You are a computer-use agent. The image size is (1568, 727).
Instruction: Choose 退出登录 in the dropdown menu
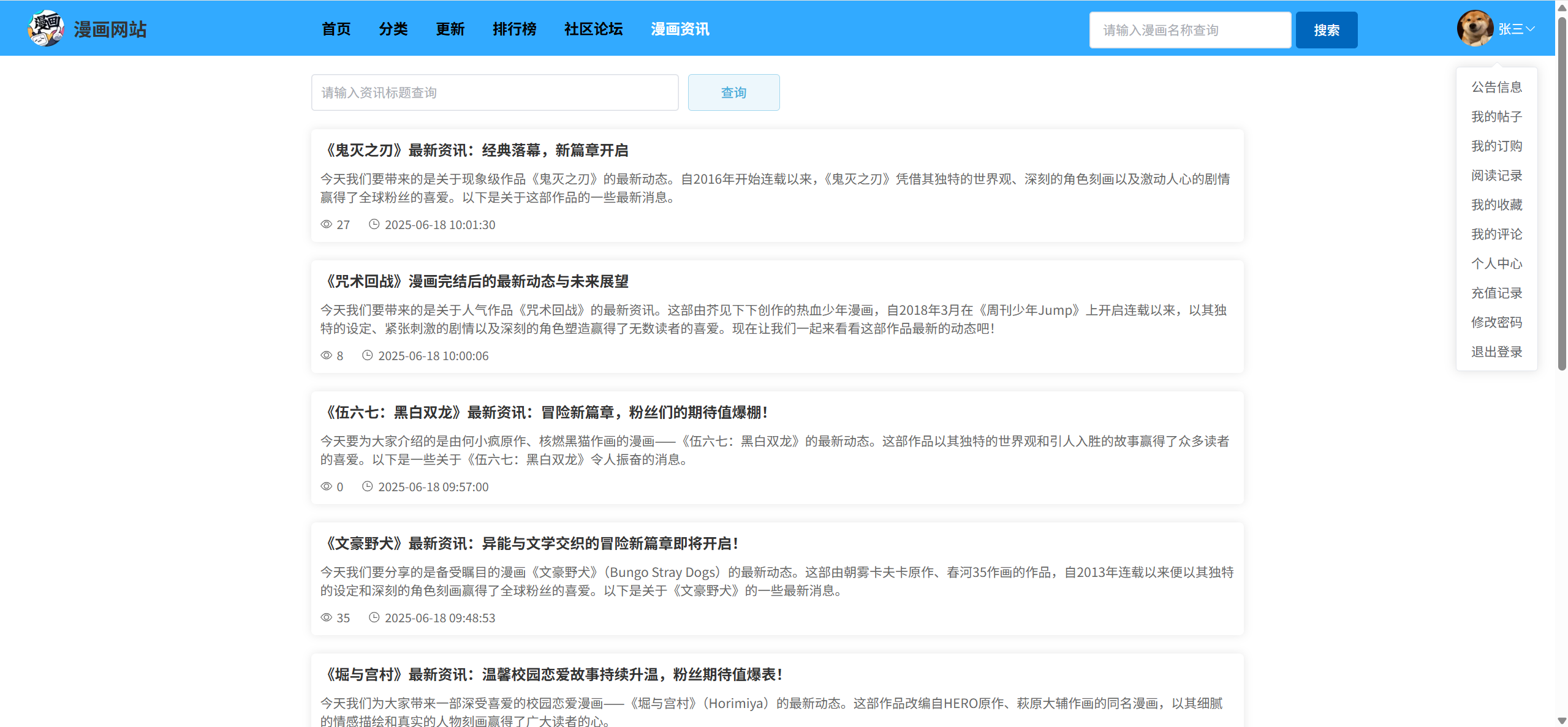(x=1496, y=352)
